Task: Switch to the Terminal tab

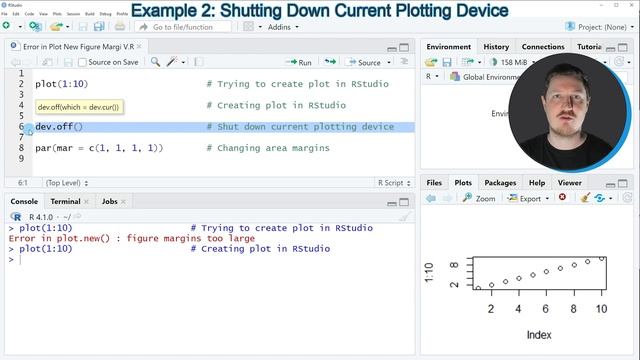Action: pos(65,201)
